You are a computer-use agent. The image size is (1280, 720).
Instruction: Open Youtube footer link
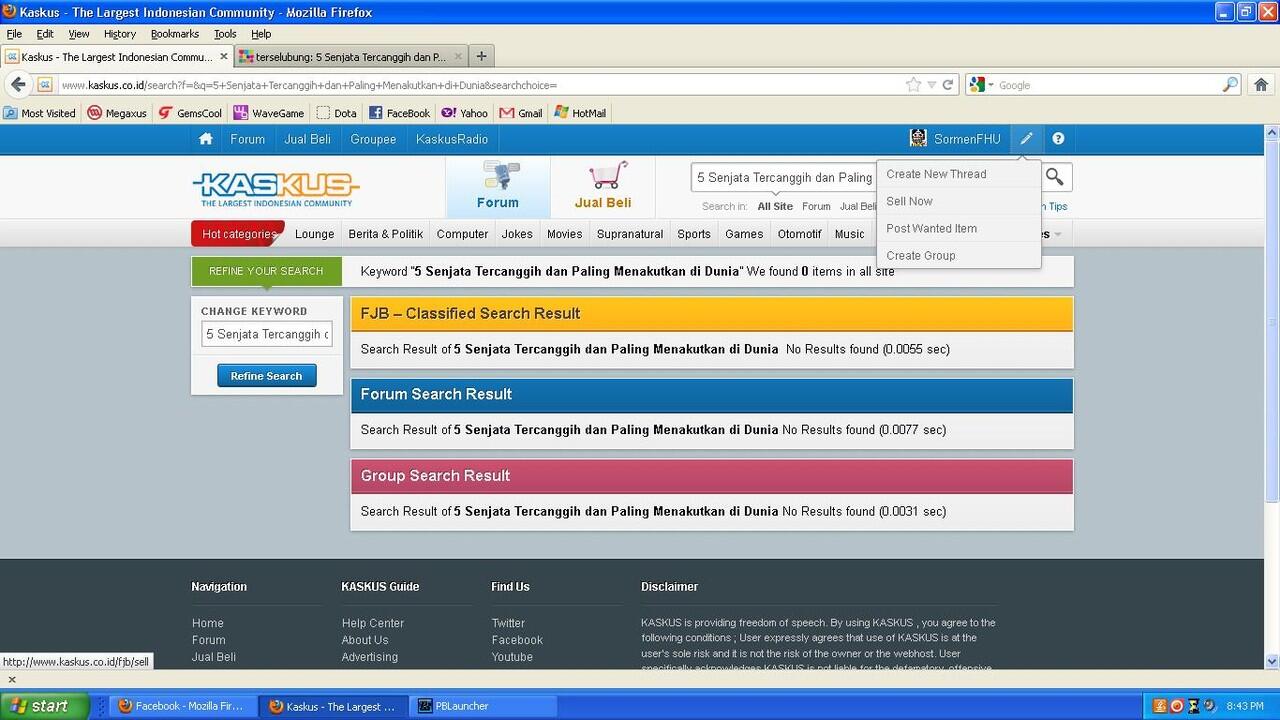tap(512, 657)
